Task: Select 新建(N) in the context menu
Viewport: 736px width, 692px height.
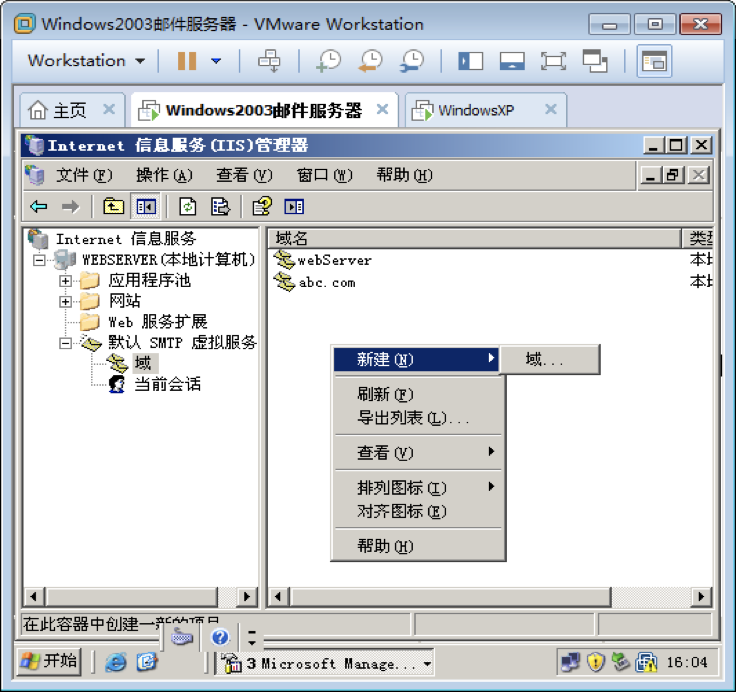Action: point(416,360)
